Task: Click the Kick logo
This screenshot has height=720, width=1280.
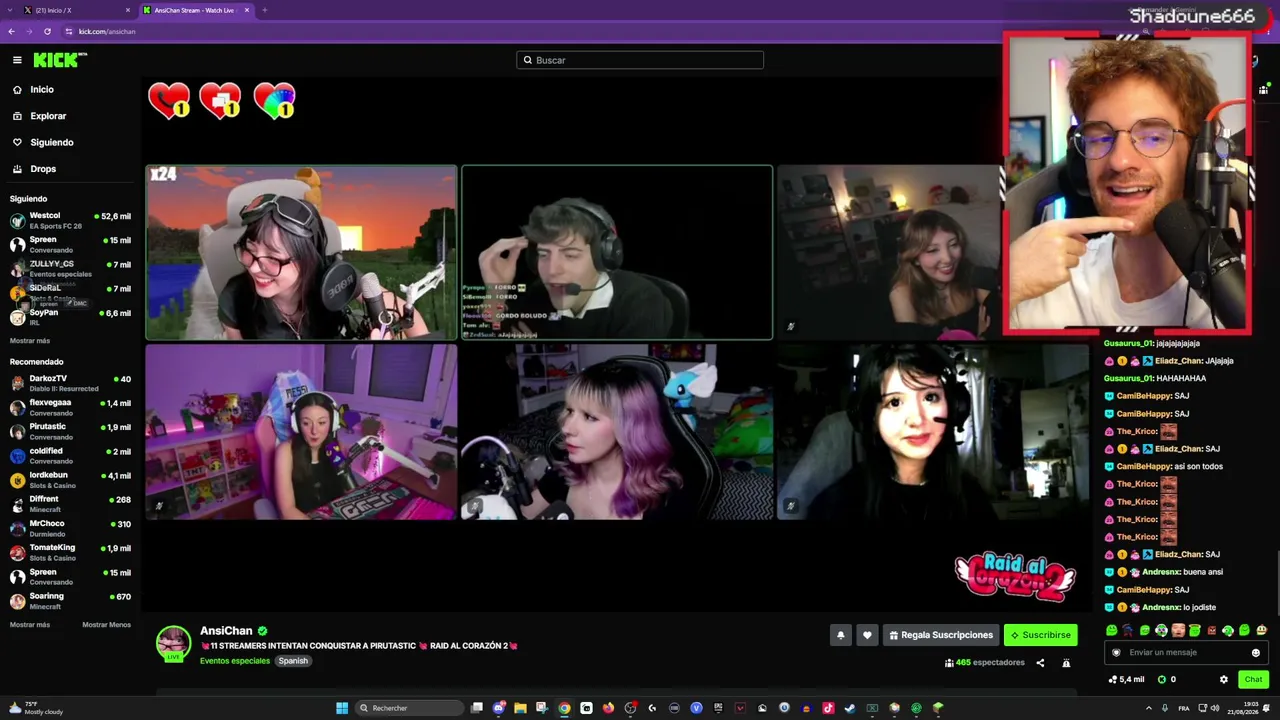Action: point(60,60)
